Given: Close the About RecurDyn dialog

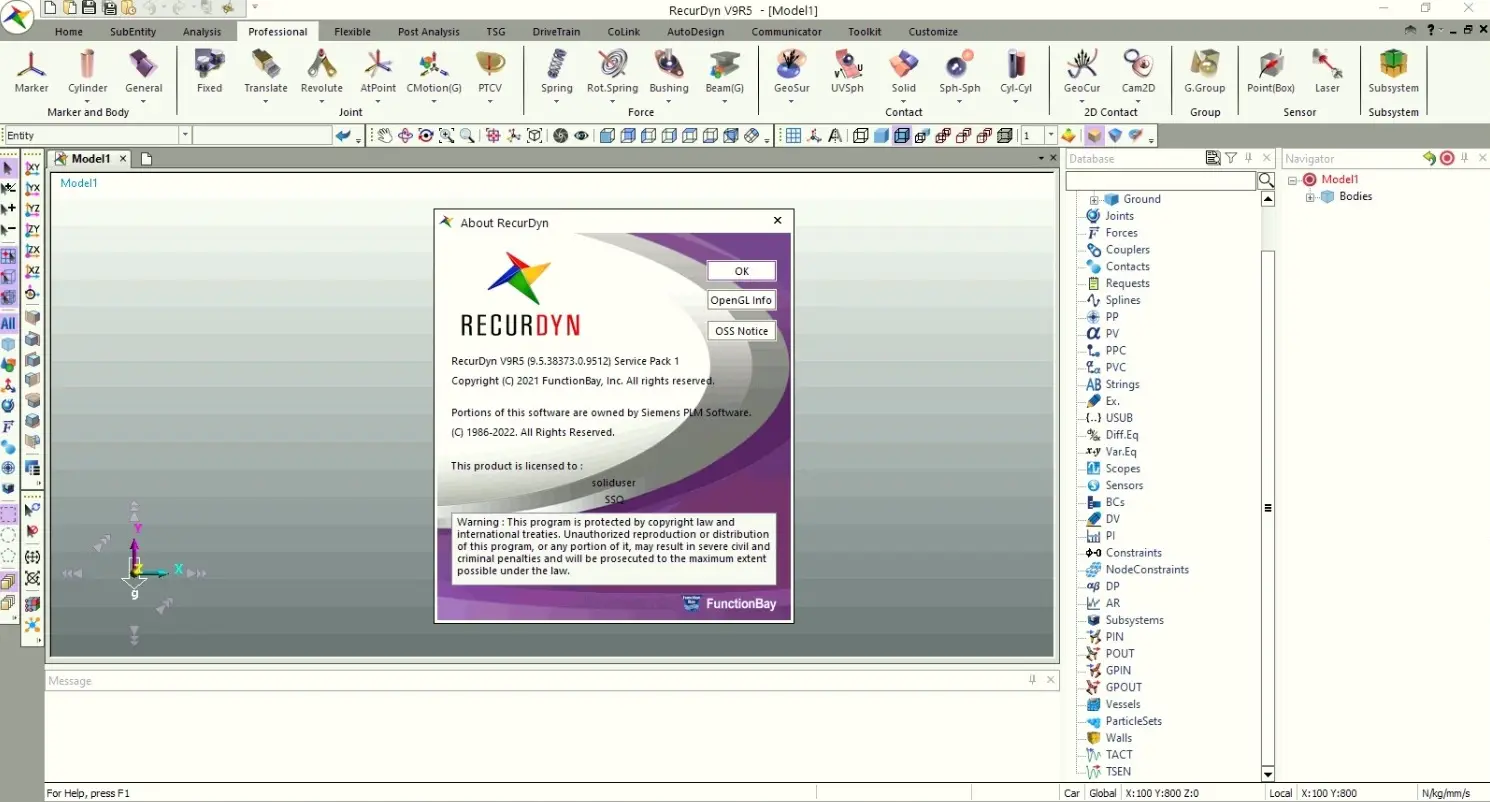Looking at the screenshot, I should point(778,221).
